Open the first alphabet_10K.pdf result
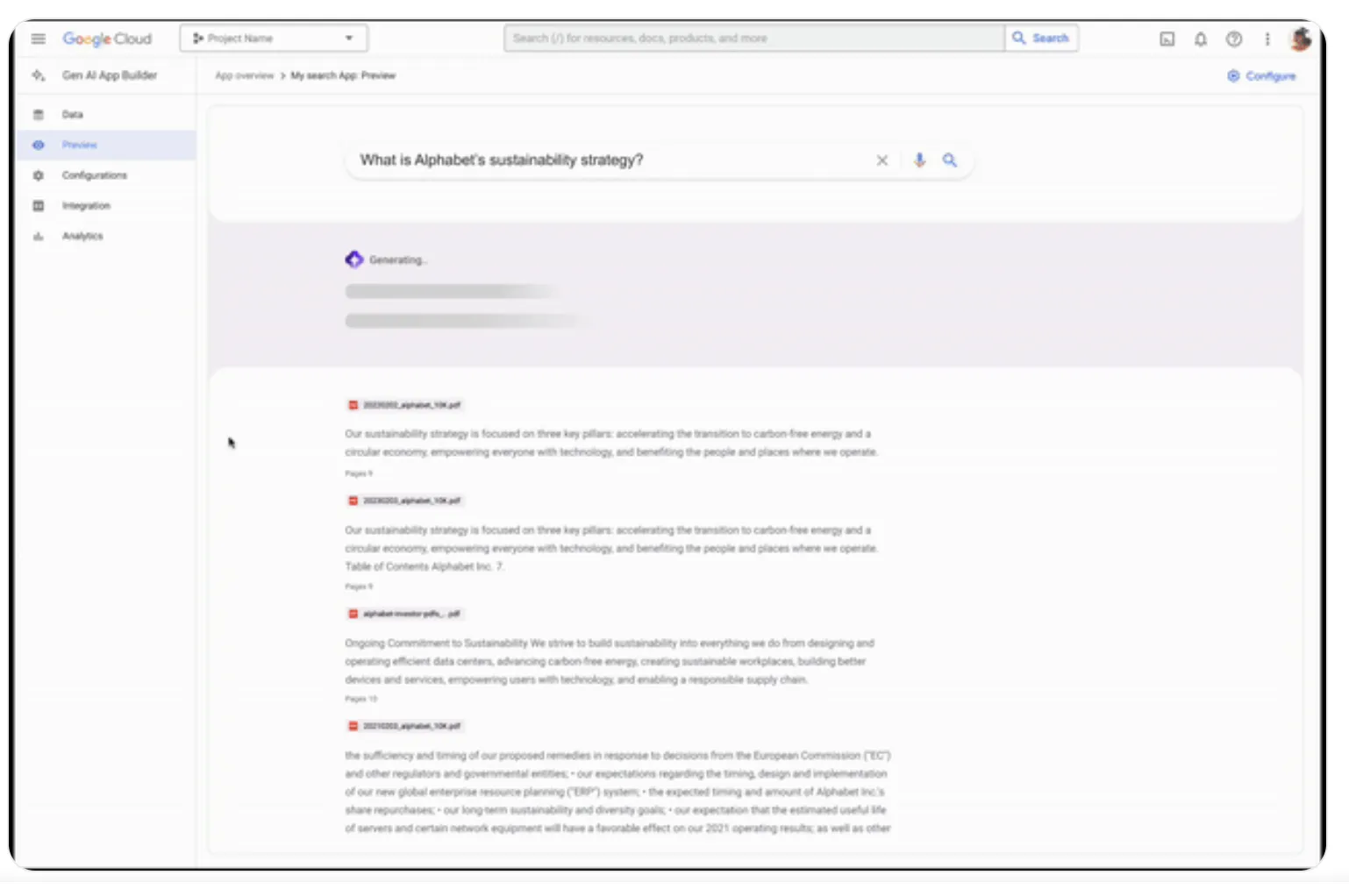 coord(404,405)
